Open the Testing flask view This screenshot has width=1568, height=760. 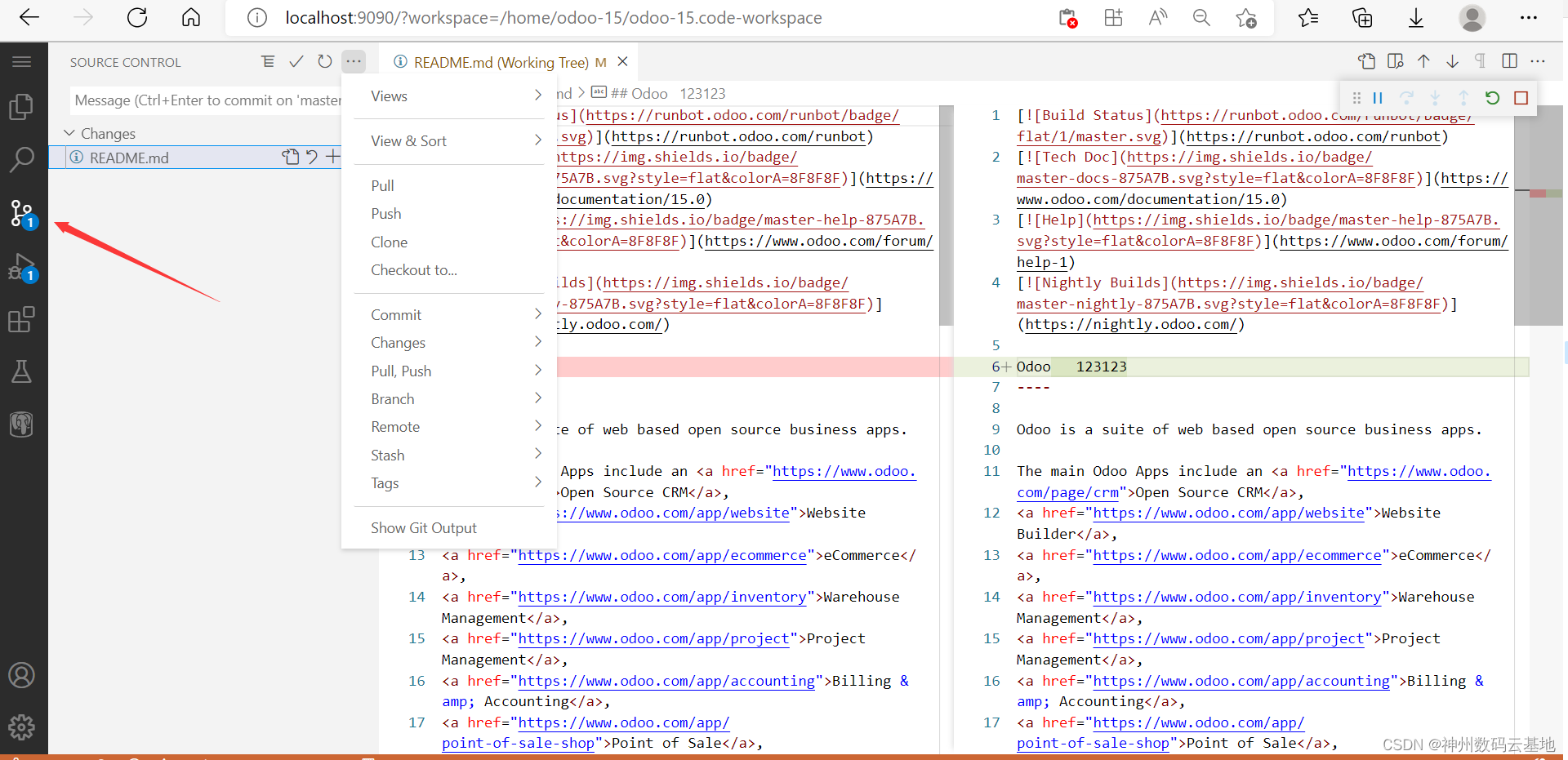[x=22, y=371]
